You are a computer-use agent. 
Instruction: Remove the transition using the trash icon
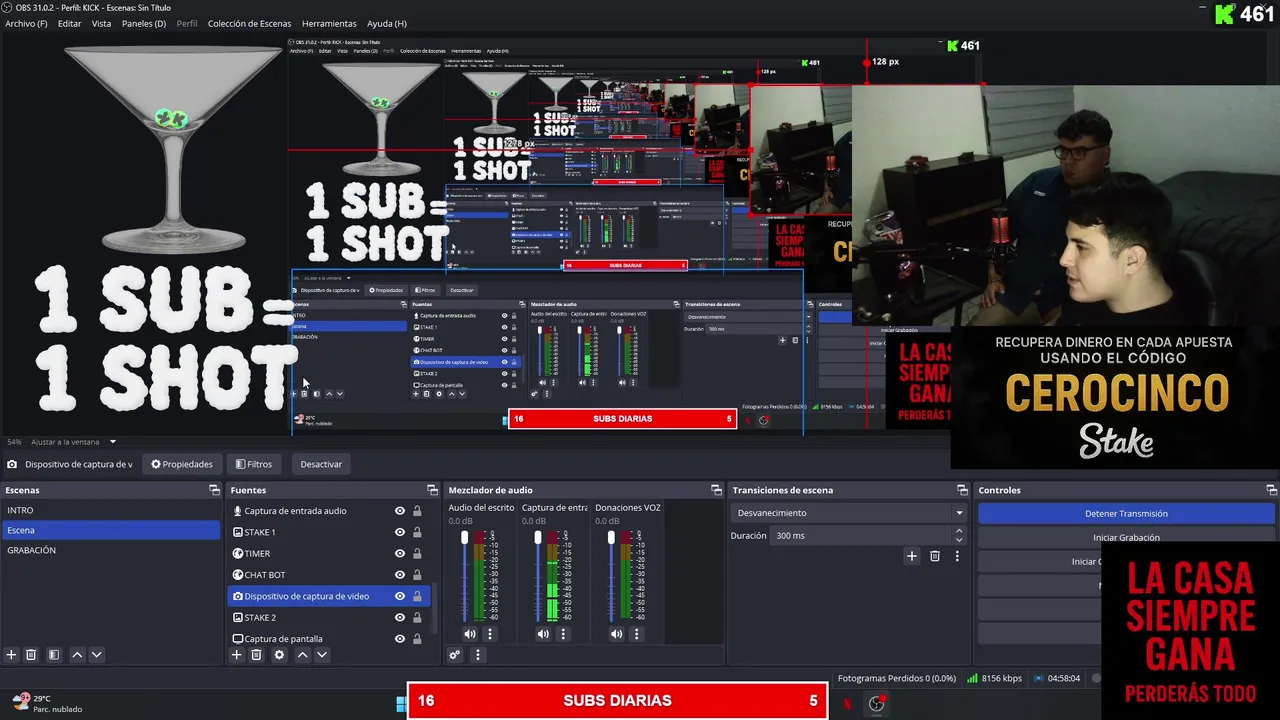pos(935,556)
